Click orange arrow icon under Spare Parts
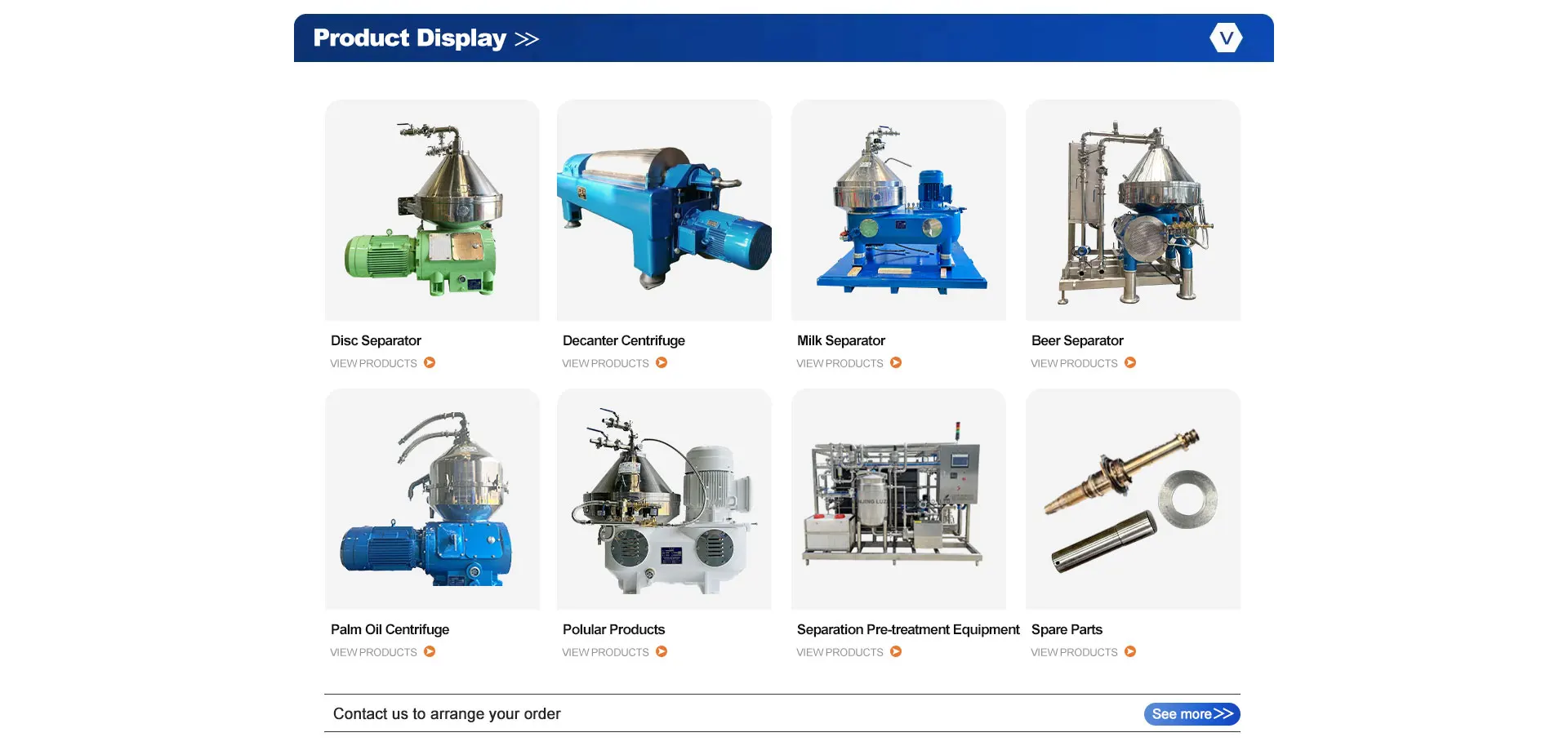The height and width of the screenshot is (746, 1568). (x=1130, y=651)
